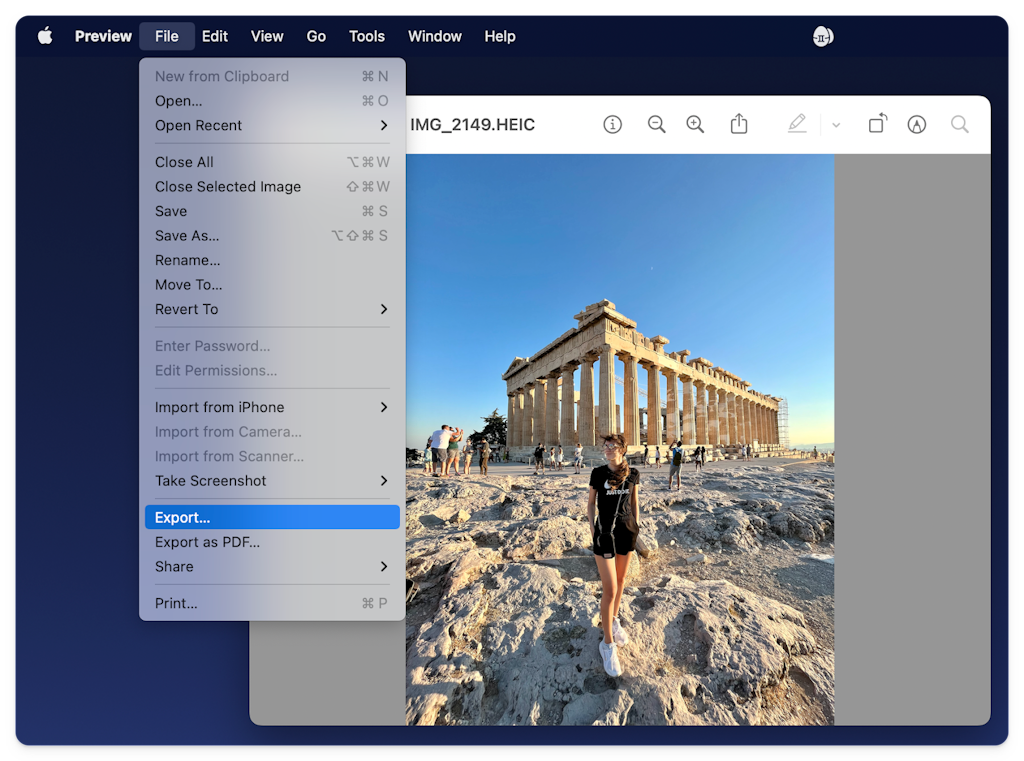Zoom in using the magnifier plus icon
Screen dimensions: 1024x761
pos(695,124)
